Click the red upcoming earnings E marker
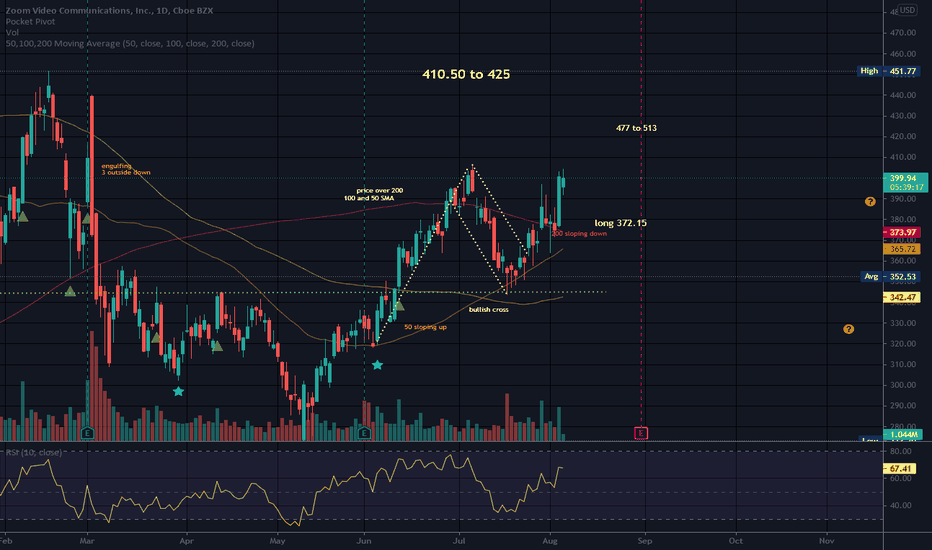Screen dimensions: 932x550 pyautogui.click(x=641, y=433)
